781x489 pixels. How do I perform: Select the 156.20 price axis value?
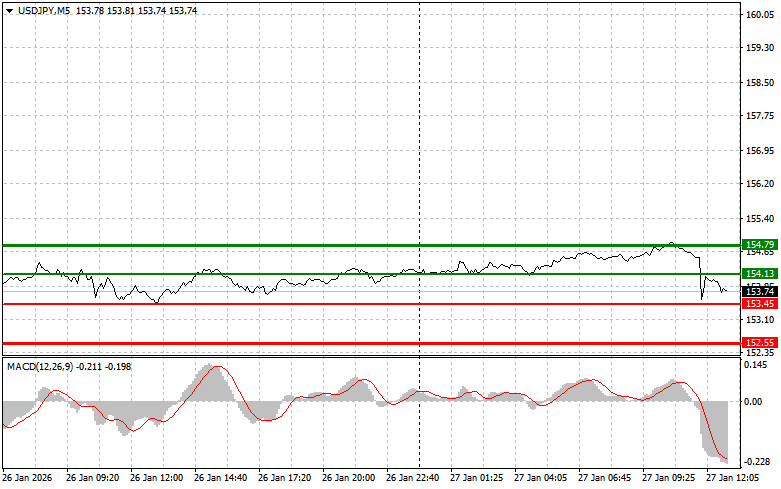click(760, 184)
